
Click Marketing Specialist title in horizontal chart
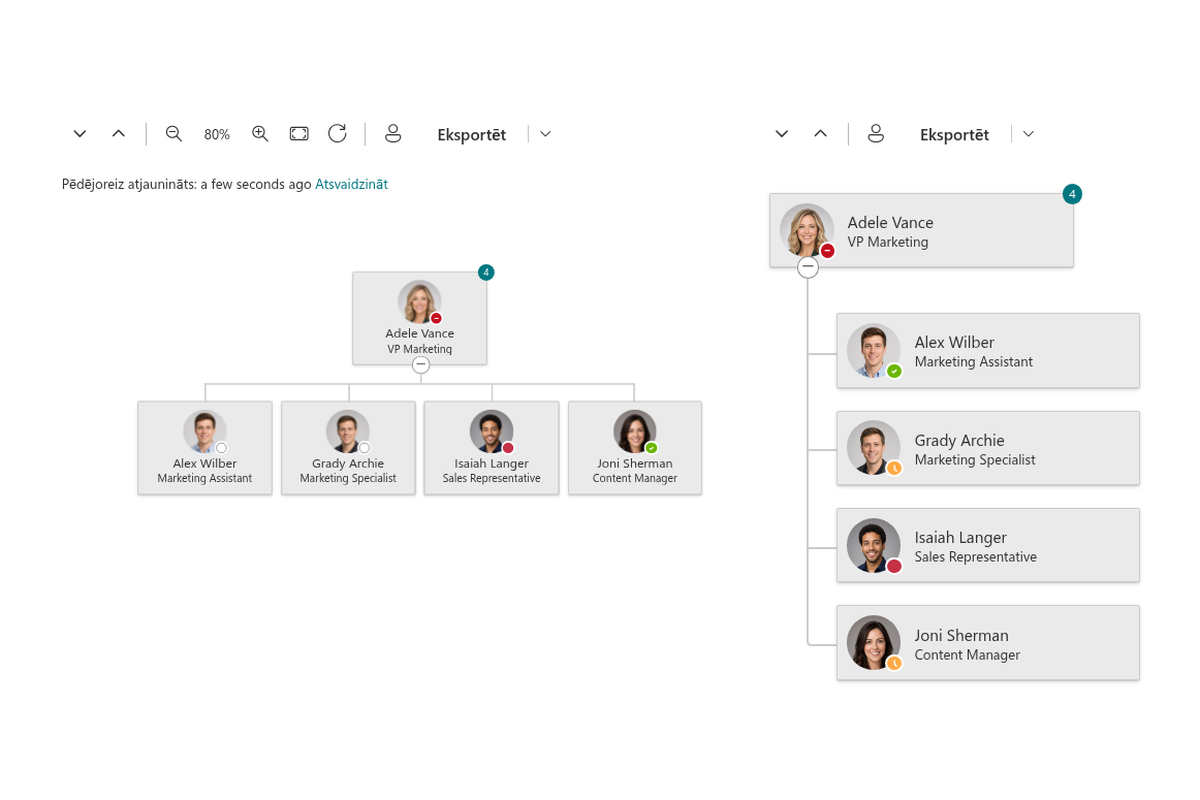[348, 478]
